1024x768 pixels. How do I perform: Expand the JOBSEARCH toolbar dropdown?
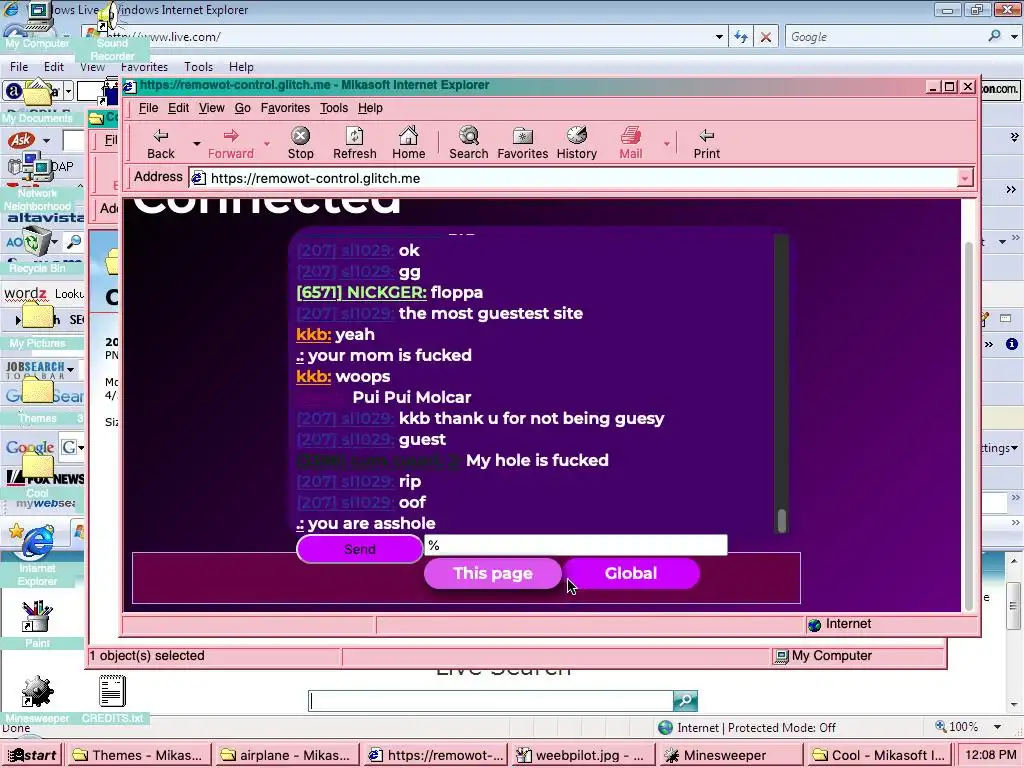pyautogui.click(x=71, y=370)
